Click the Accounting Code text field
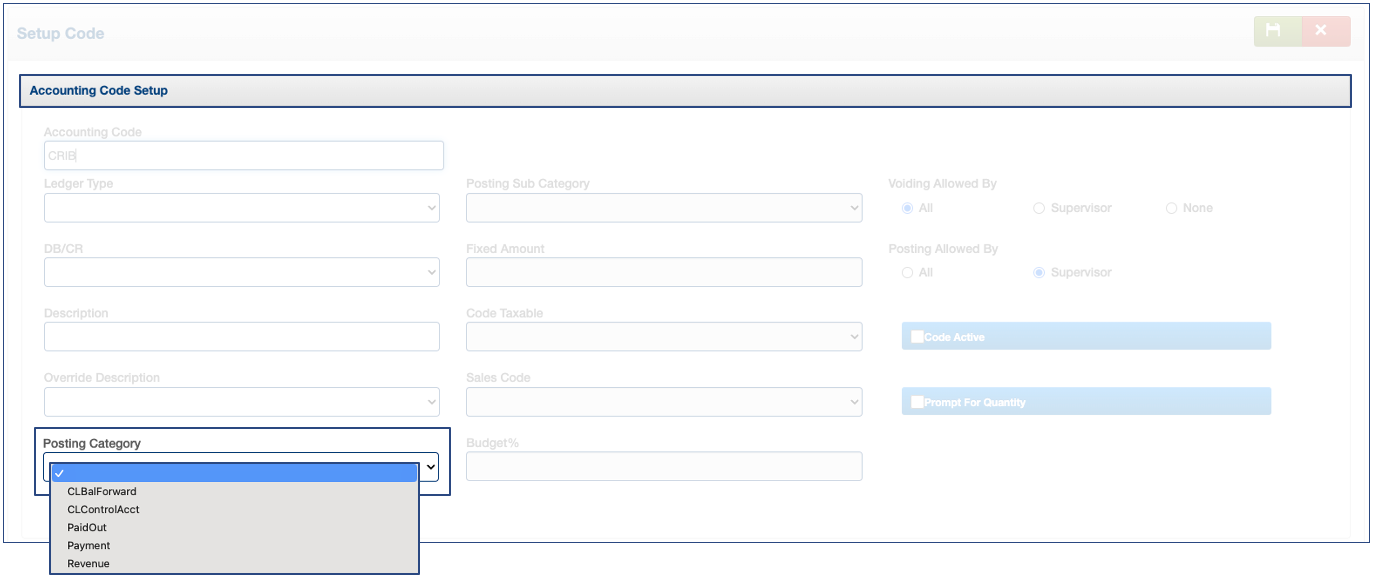 [243, 156]
